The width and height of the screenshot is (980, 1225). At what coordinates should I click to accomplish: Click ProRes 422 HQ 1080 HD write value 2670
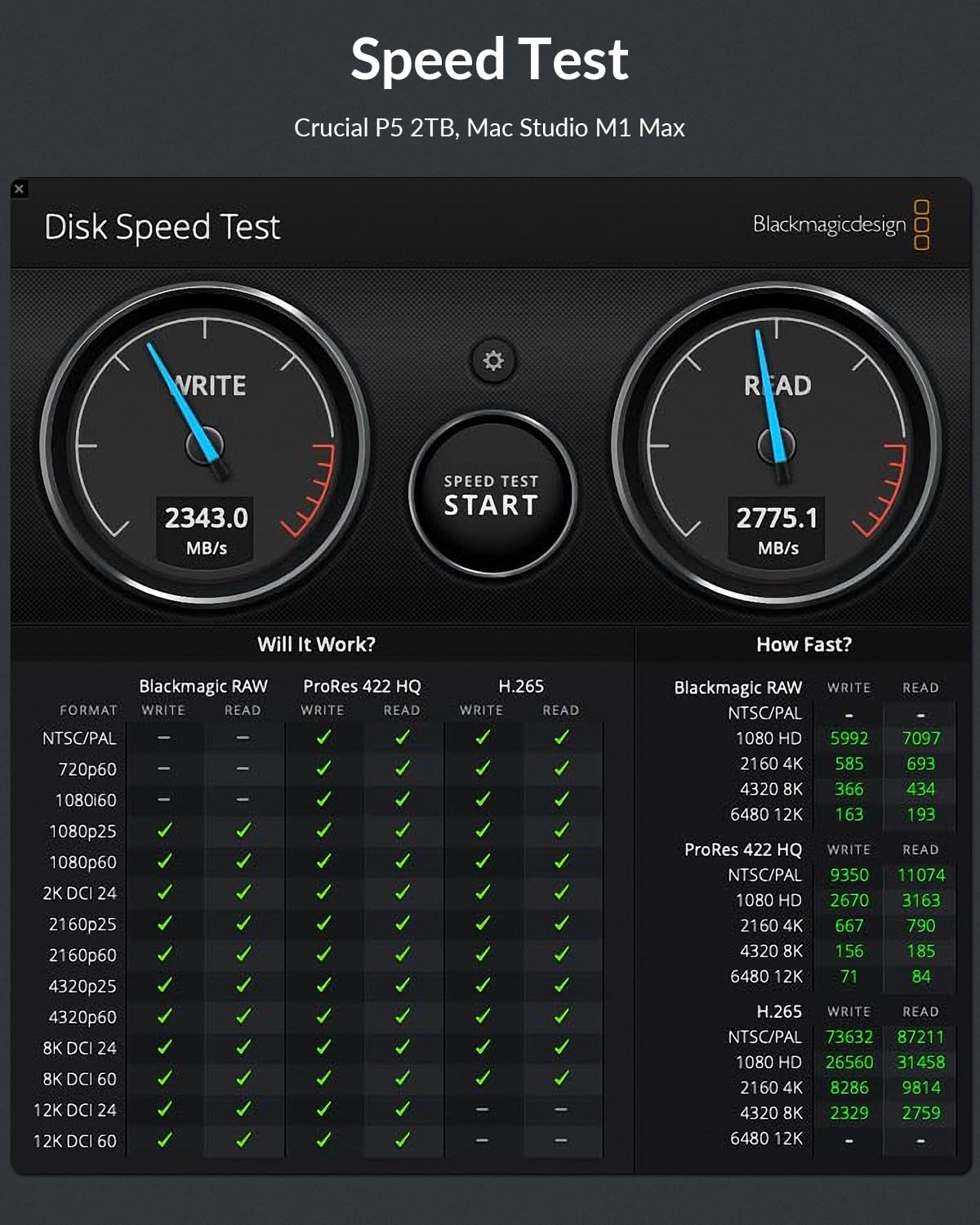tap(849, 900)
